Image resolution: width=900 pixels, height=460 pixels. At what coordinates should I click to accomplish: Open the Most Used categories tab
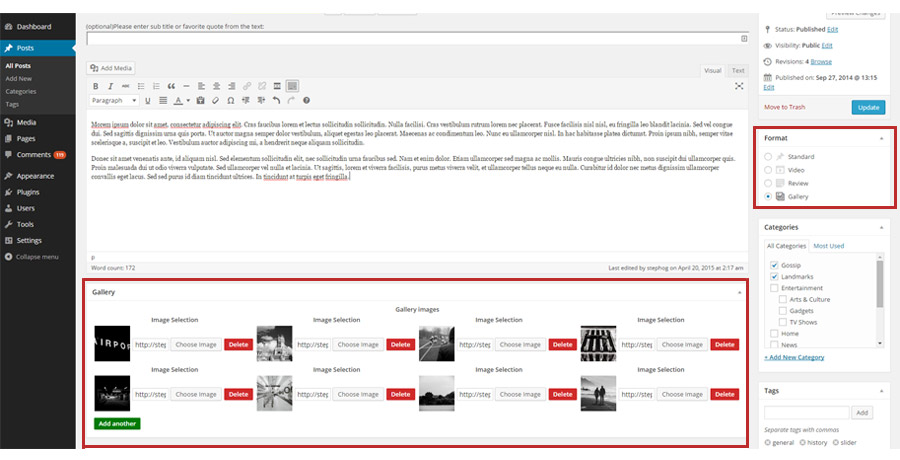point(828,246)
